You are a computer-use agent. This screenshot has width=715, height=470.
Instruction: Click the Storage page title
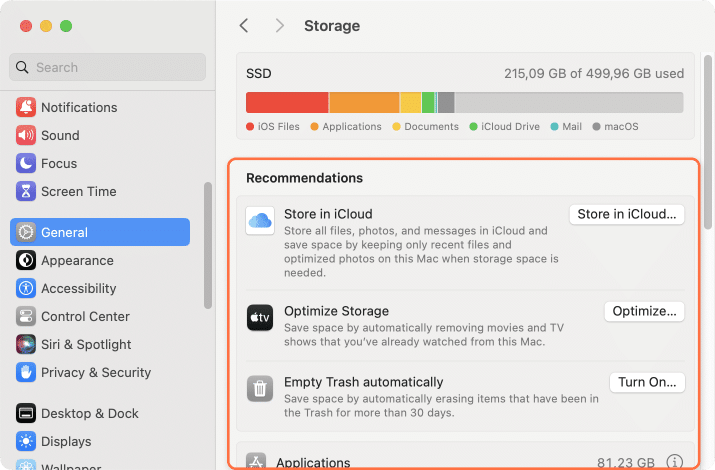332,26
